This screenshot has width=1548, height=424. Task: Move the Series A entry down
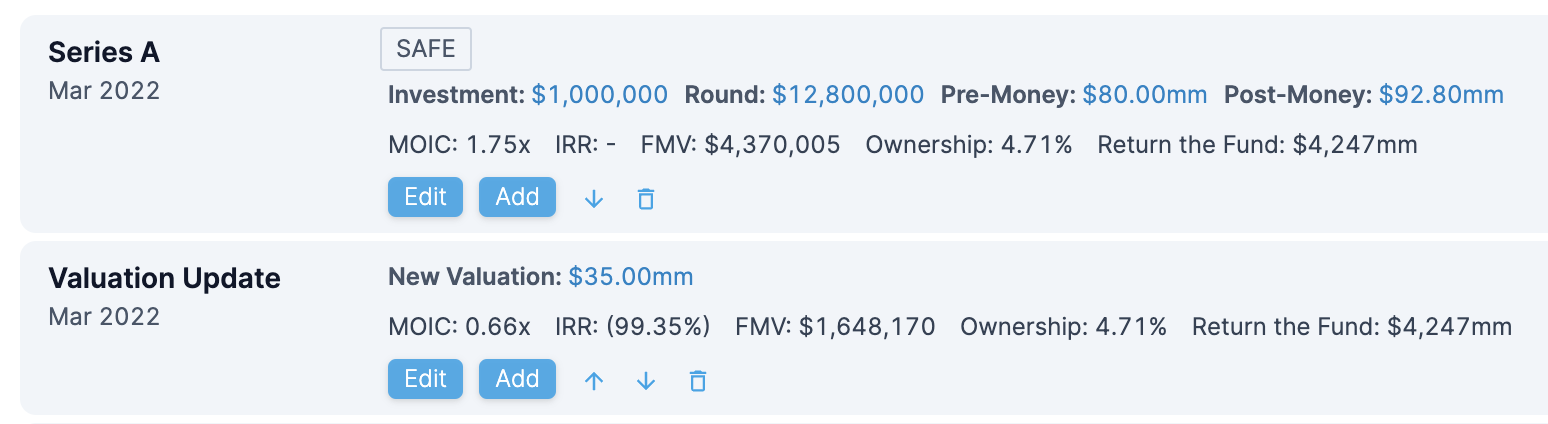tap(594, 198)
